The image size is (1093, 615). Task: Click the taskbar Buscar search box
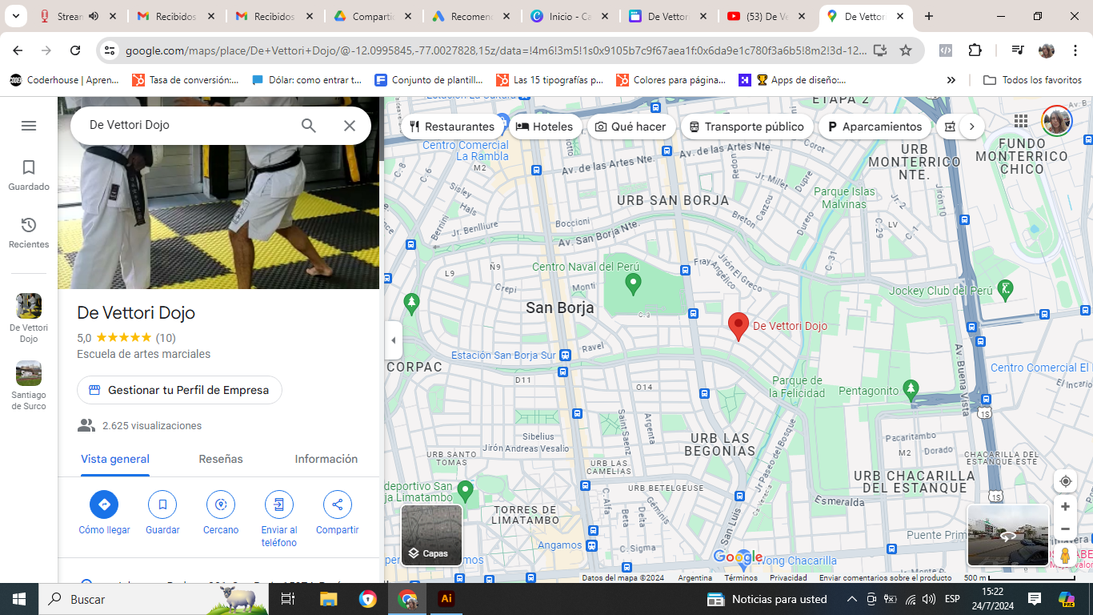(153, 599)
